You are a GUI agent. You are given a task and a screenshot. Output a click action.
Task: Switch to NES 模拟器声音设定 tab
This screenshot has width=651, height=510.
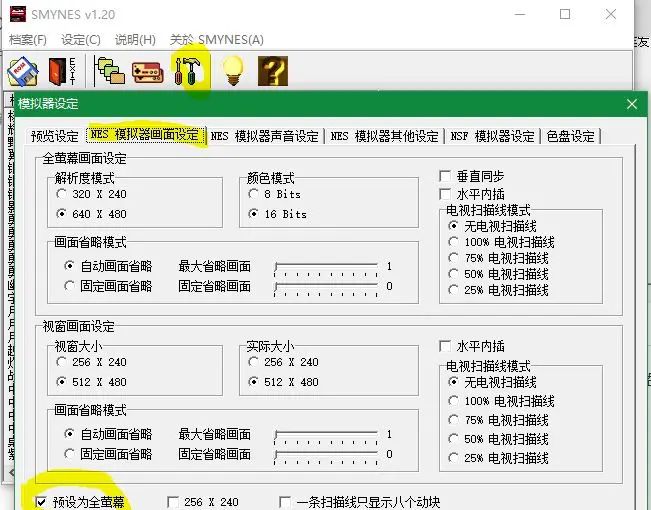pyautogui.click(x=264, y=136)
